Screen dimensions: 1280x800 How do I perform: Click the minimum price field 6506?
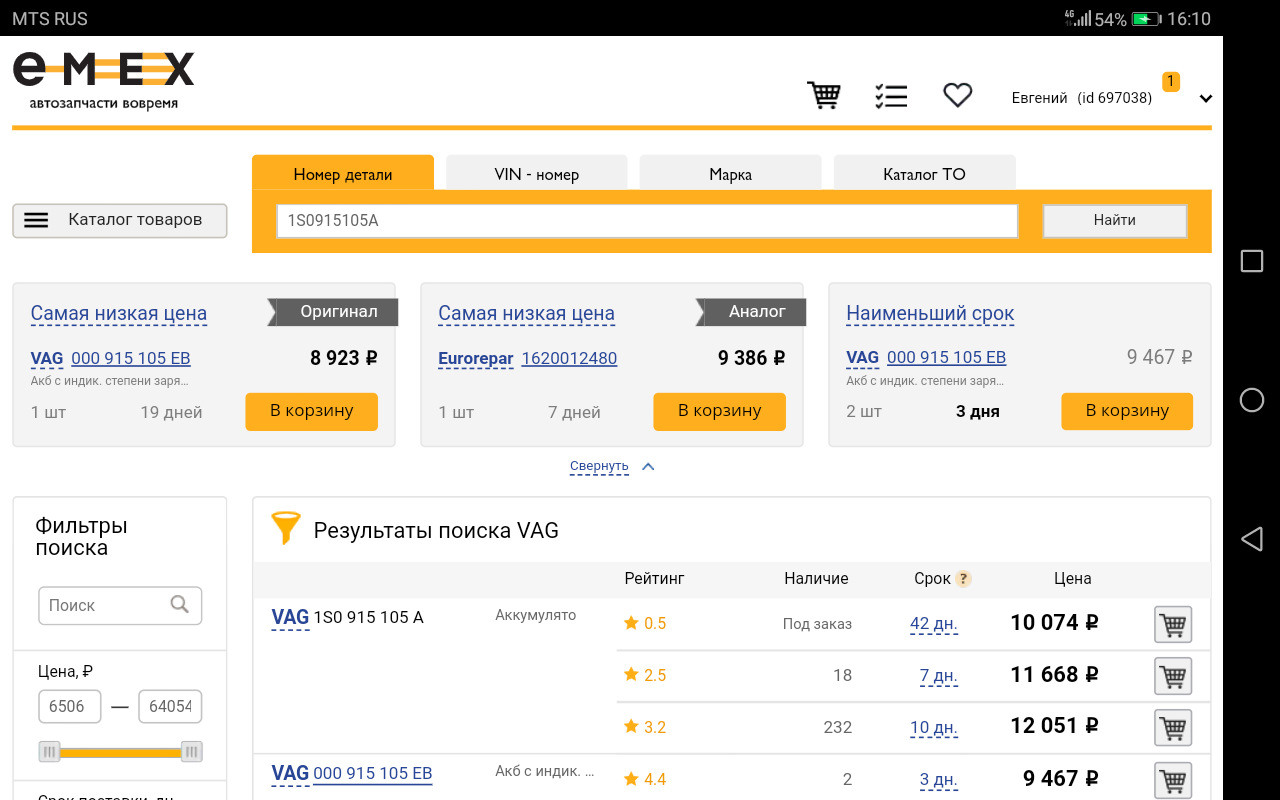coord(69,706)
